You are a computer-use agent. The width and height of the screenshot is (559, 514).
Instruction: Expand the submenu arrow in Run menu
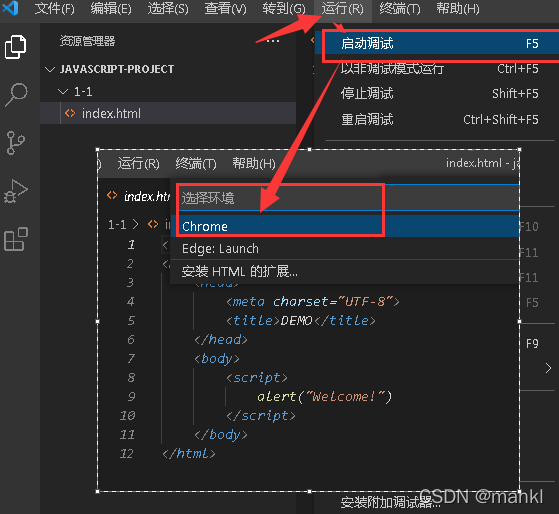548,368
